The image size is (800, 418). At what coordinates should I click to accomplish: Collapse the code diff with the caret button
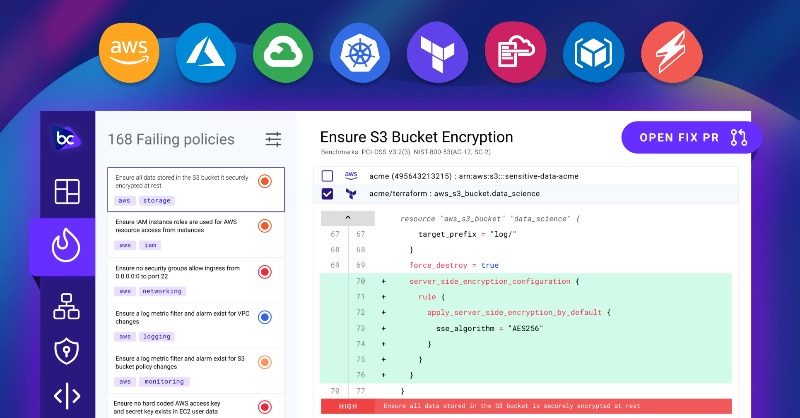(348, 218)
